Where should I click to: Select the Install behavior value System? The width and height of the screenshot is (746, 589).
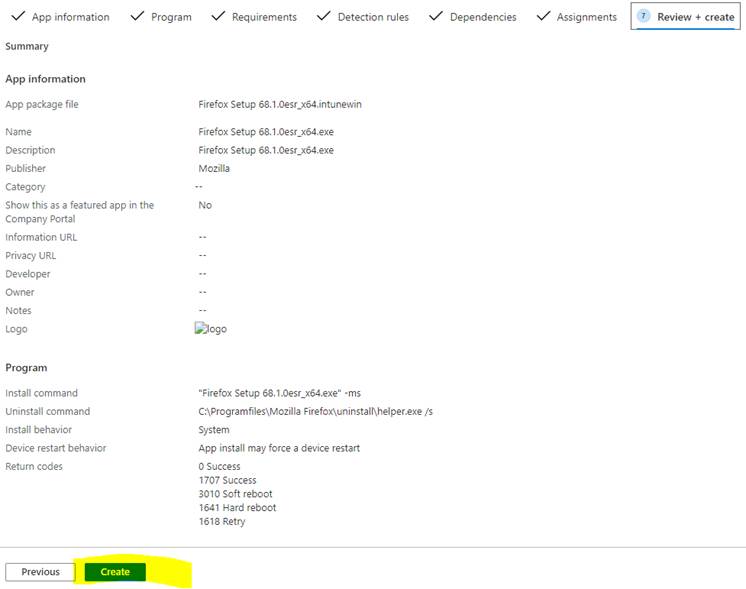tap(214, 430)
